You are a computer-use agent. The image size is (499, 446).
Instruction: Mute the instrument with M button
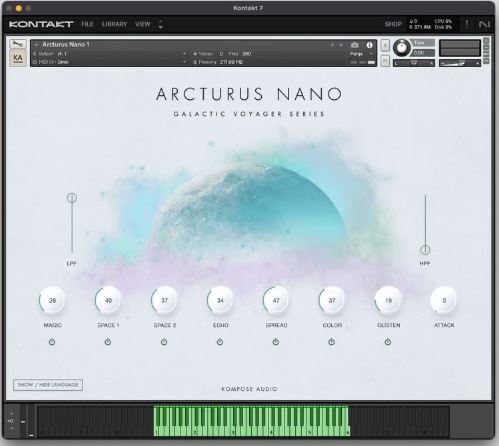pyautogui.click(x=385, y=61)
